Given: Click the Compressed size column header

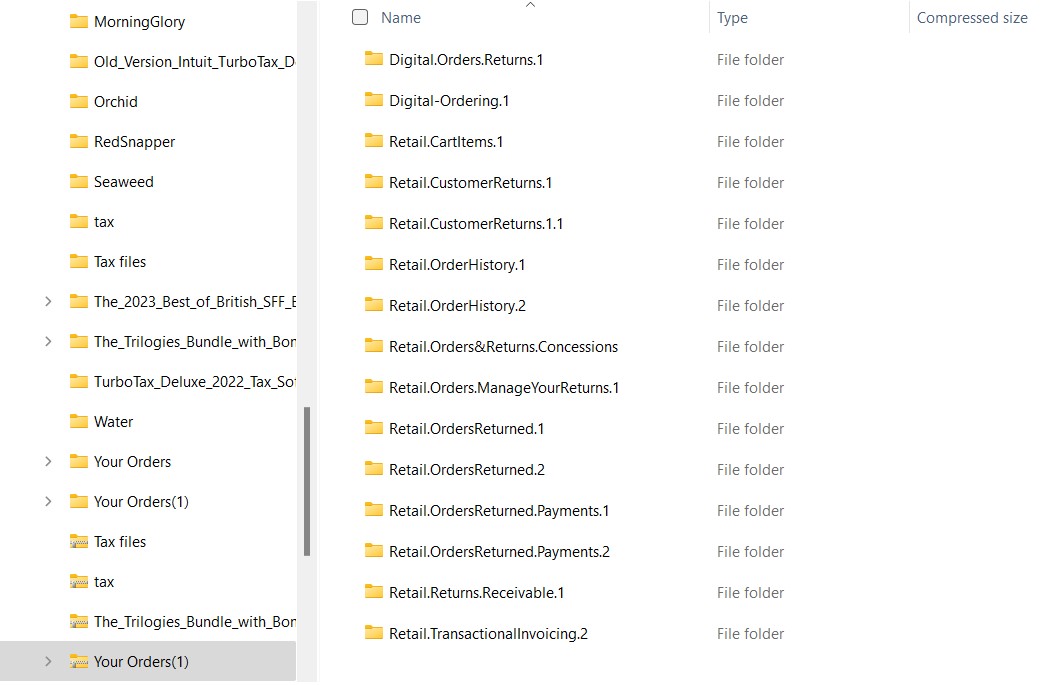Looking at the screenshot, I should click(972, 17).
